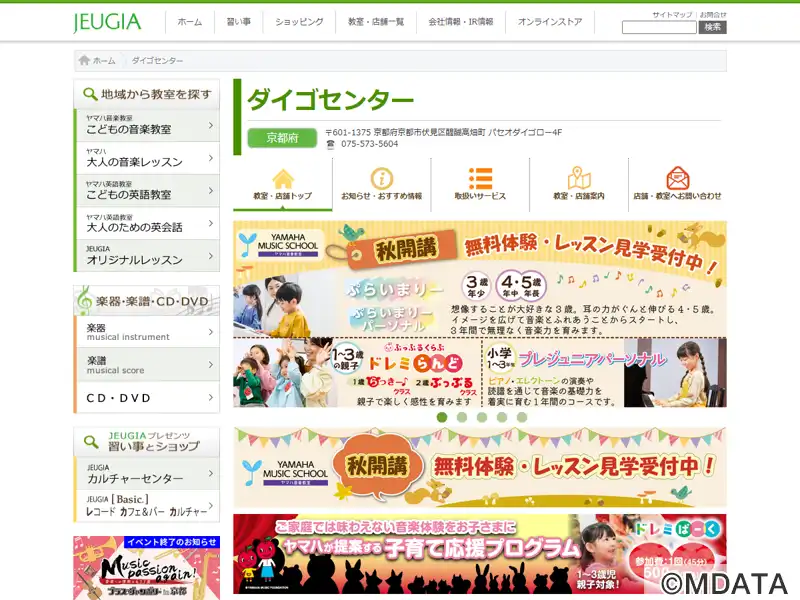Open the 会社情報・IR情報 menu item

coord(461,22)
